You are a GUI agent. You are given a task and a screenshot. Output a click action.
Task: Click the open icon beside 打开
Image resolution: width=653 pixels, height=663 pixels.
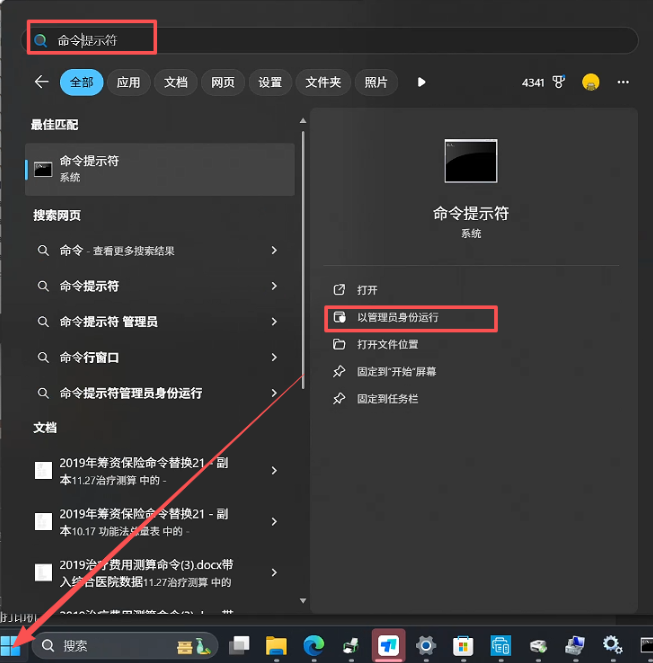(339, 290)
